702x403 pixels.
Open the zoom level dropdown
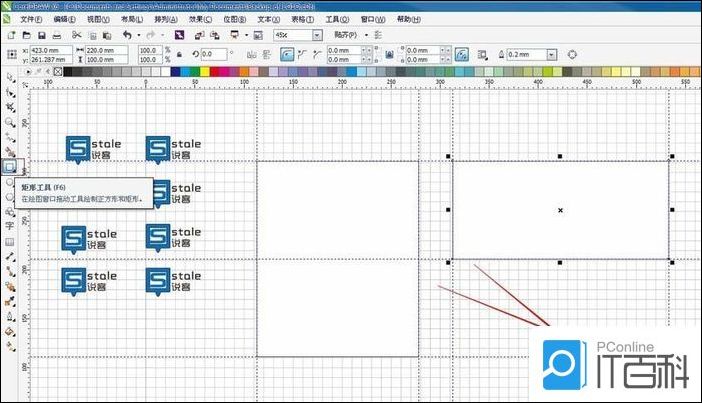pyautogui.click(x=317, y=35)
